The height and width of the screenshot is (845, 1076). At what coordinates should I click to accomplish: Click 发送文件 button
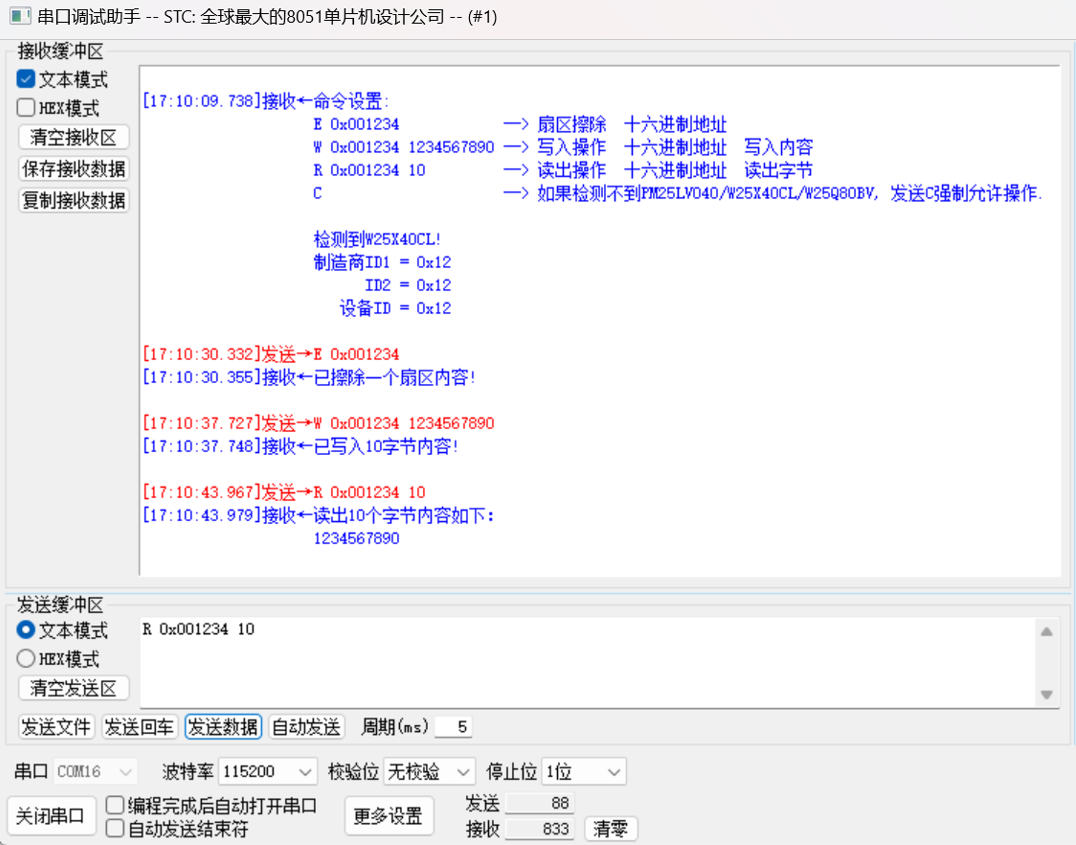tap(56, 727)
